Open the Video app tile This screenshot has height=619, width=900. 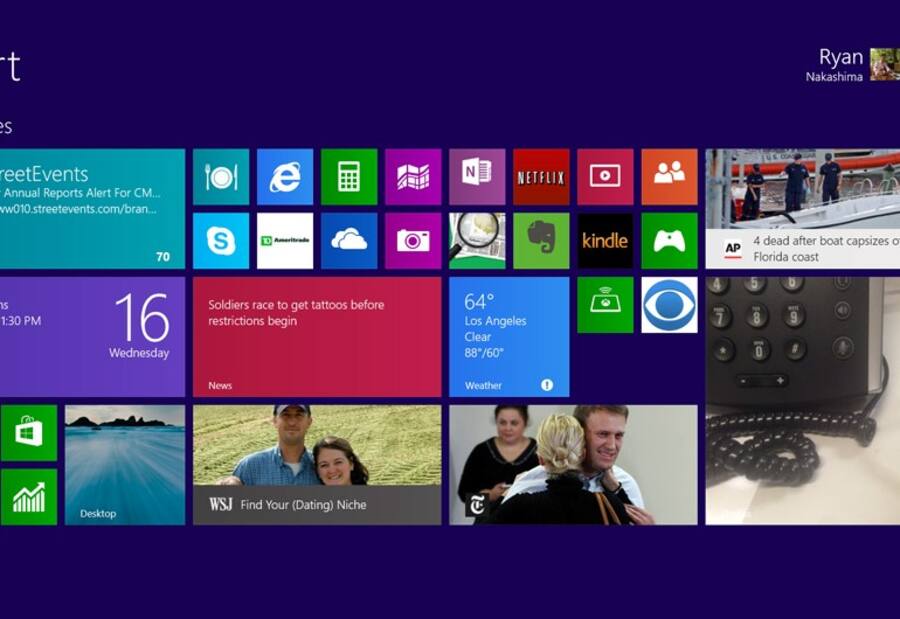click(605, 177)
